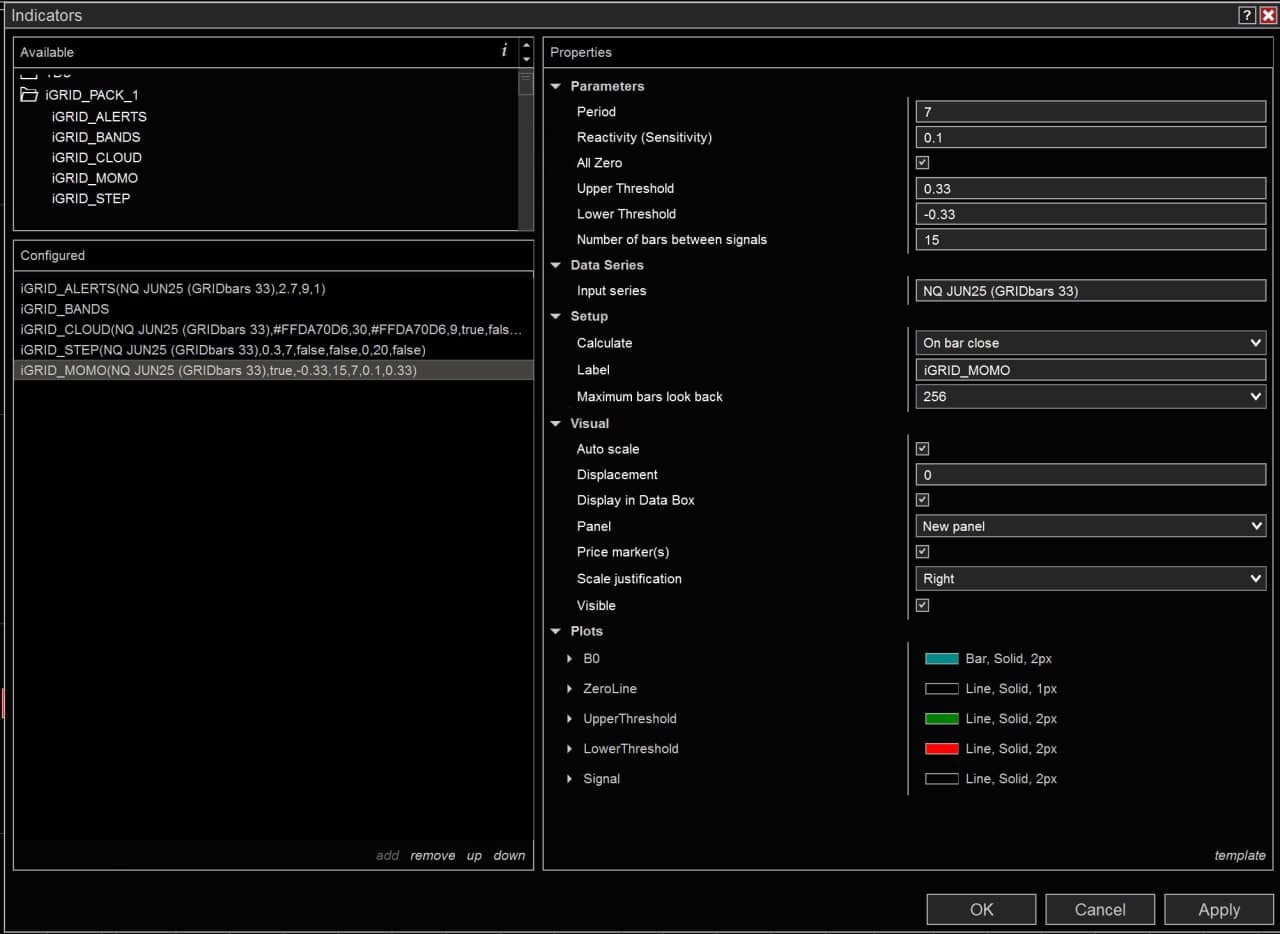
Task: Collapse the Parameters section
Action: tap(557, 87)
